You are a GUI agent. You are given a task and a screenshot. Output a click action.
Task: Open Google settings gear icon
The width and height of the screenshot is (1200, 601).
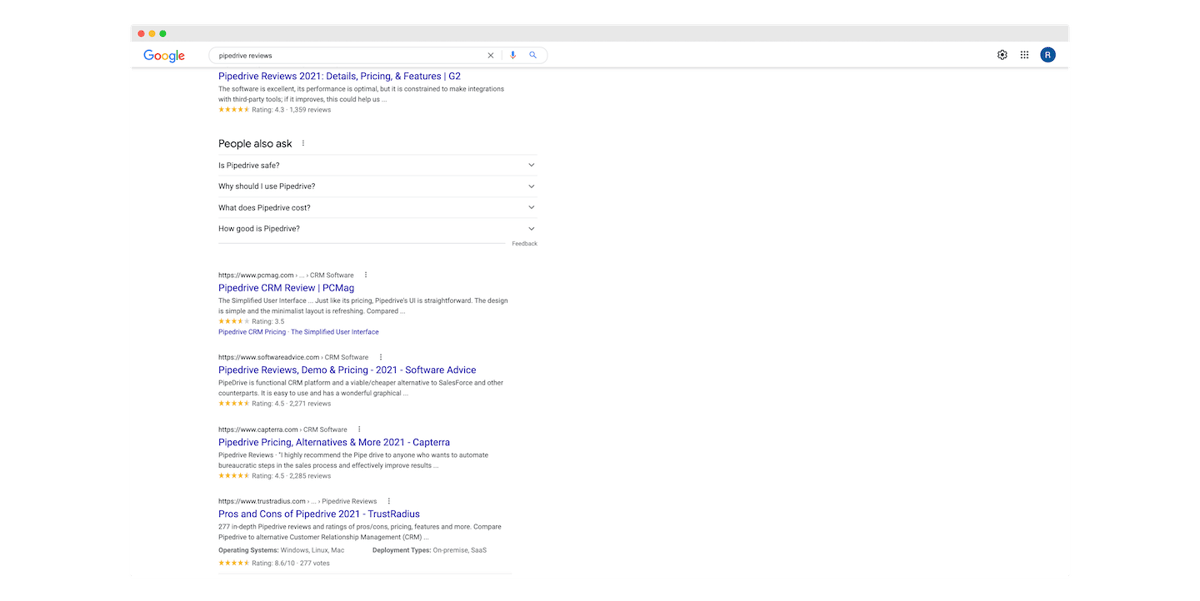tap(1002, 55)
